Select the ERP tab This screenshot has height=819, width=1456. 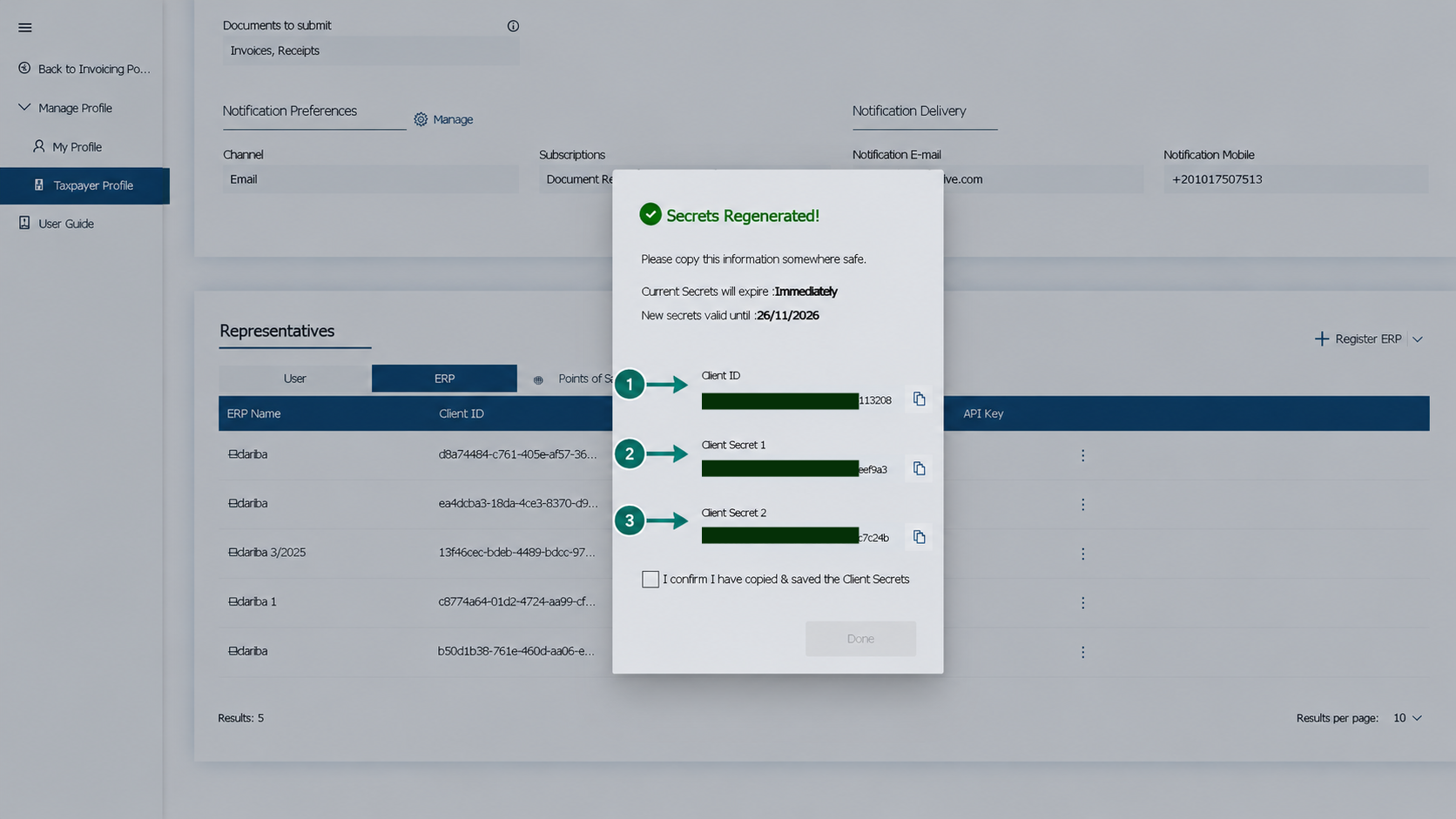pyautogui.click(x=444, y=379)
